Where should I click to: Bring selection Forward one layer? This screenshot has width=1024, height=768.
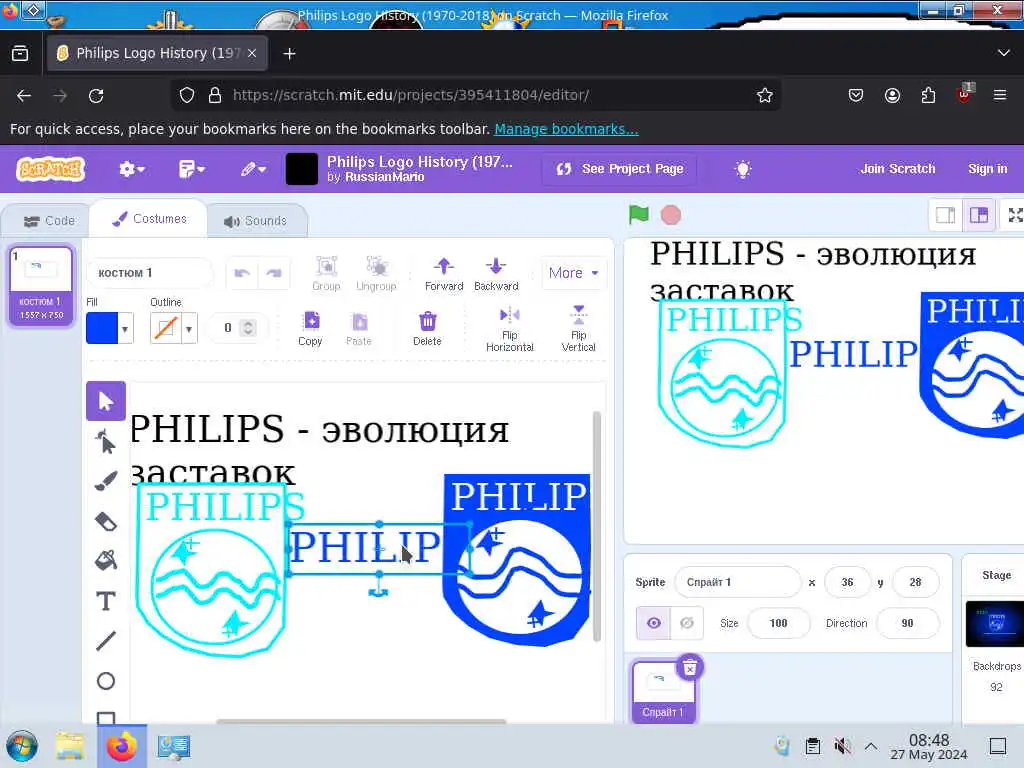pyautogui.click(x=444, y=273)
